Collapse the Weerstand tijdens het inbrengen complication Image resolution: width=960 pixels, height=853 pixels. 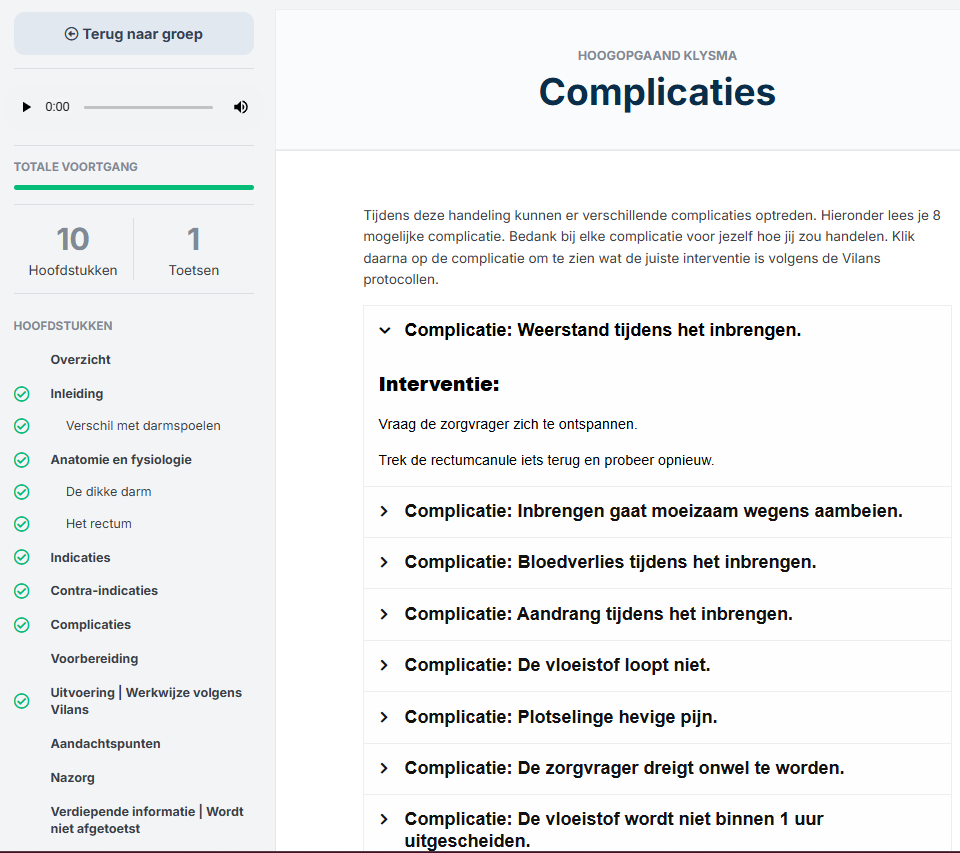coord(385,330)
